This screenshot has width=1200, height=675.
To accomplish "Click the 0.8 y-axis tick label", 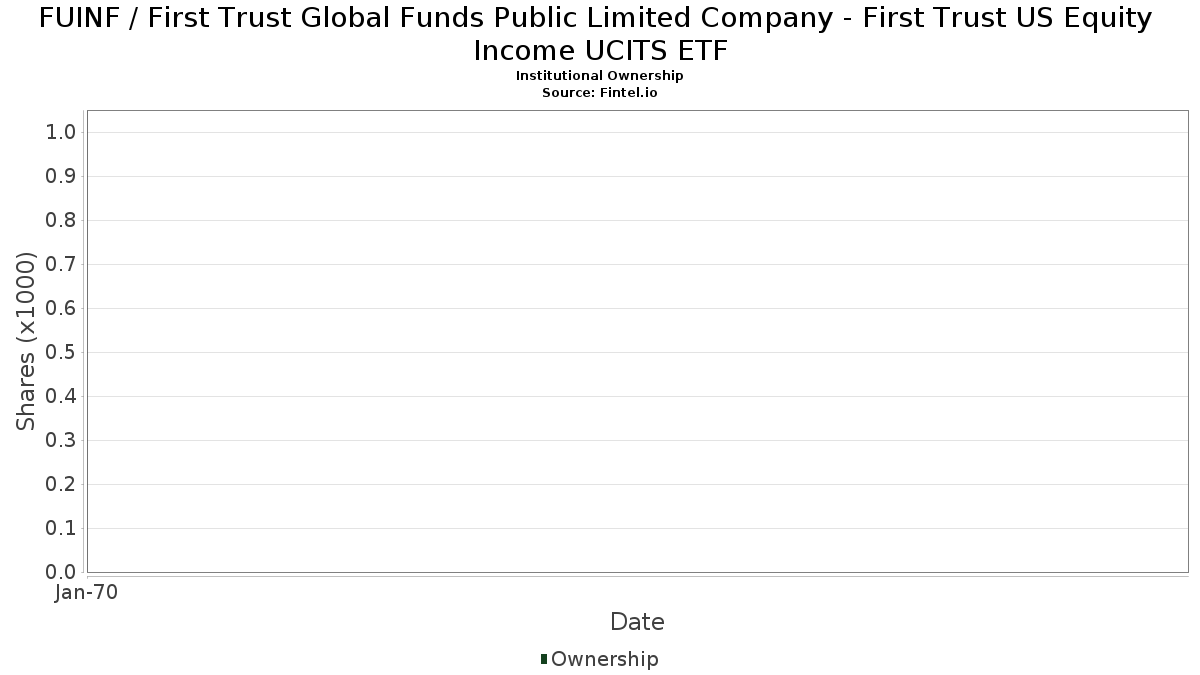I will [62, 221].
